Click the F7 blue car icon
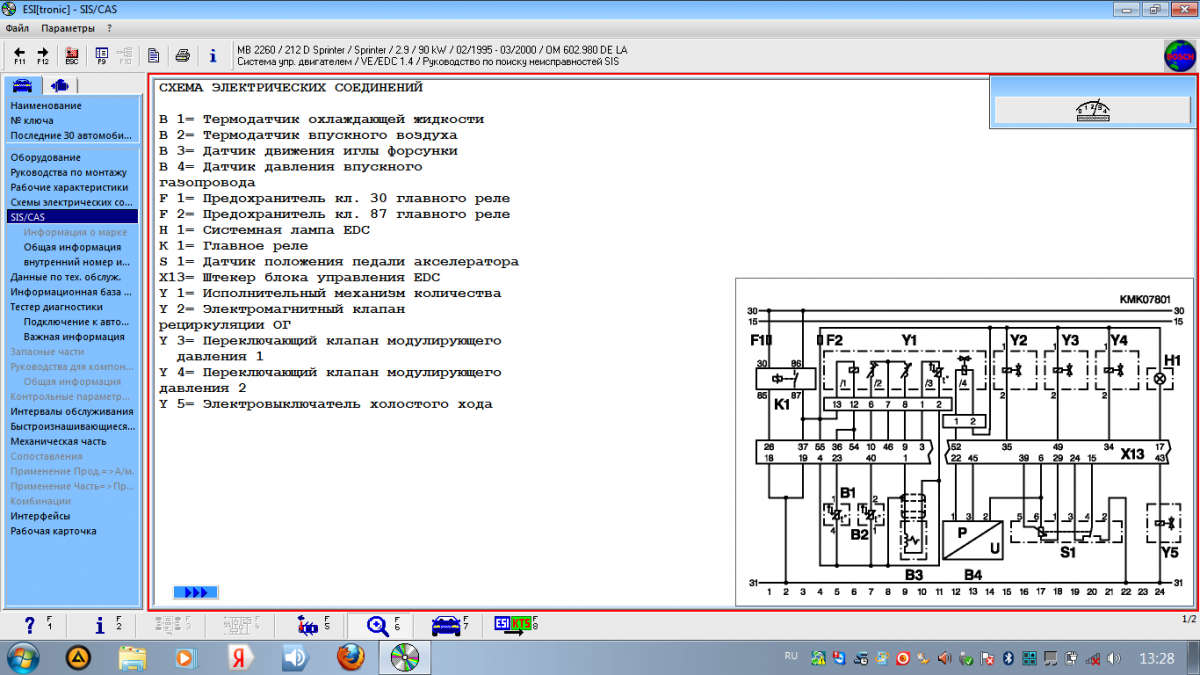The image size is (1200, 675). [x=451, y=626]
